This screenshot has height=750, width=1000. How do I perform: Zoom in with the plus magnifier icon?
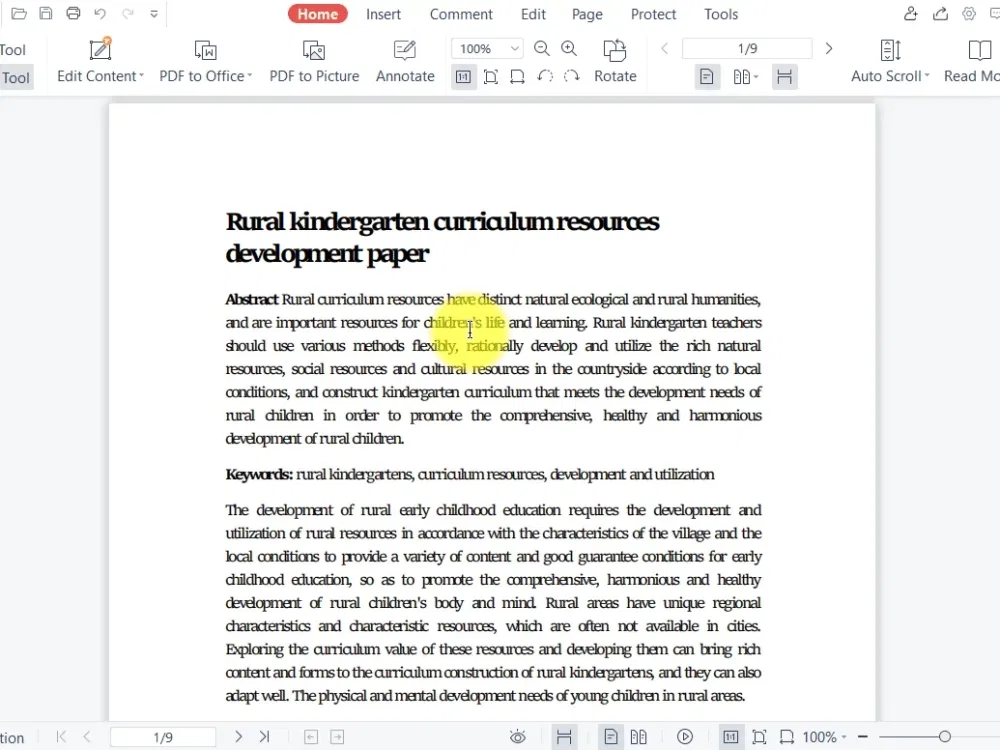[569, 48]
